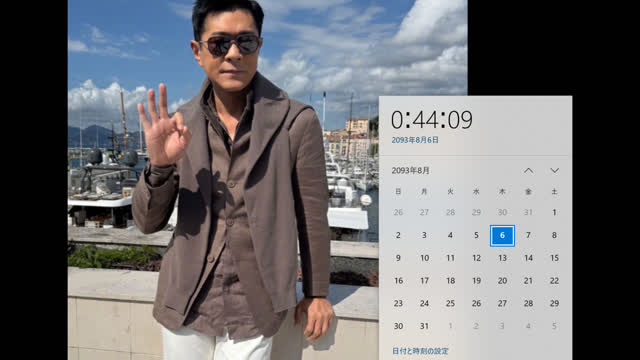Select grayed-out July 30 in first row

[x=502, y=212]
